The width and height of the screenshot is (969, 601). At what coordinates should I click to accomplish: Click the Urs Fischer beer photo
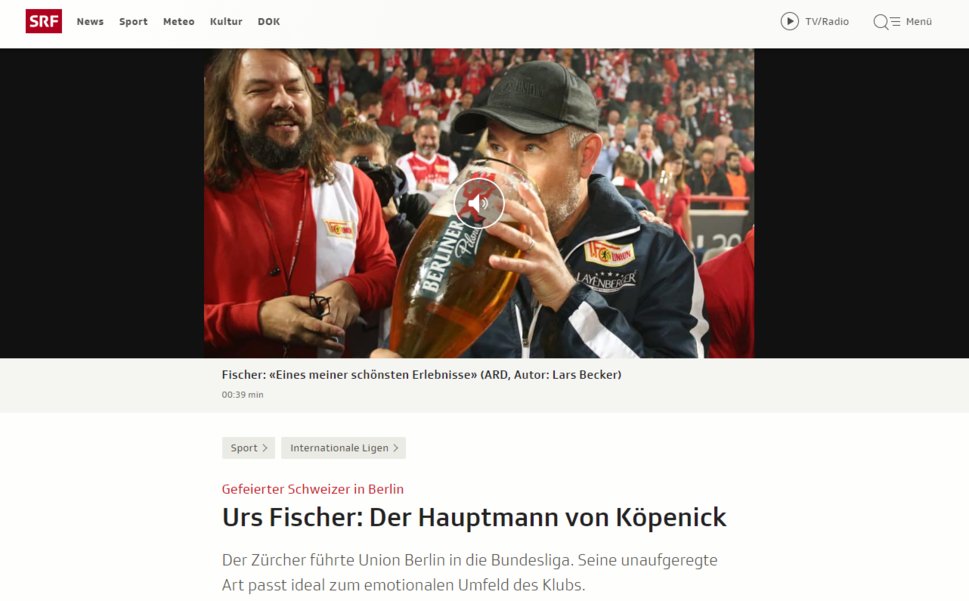479,203
